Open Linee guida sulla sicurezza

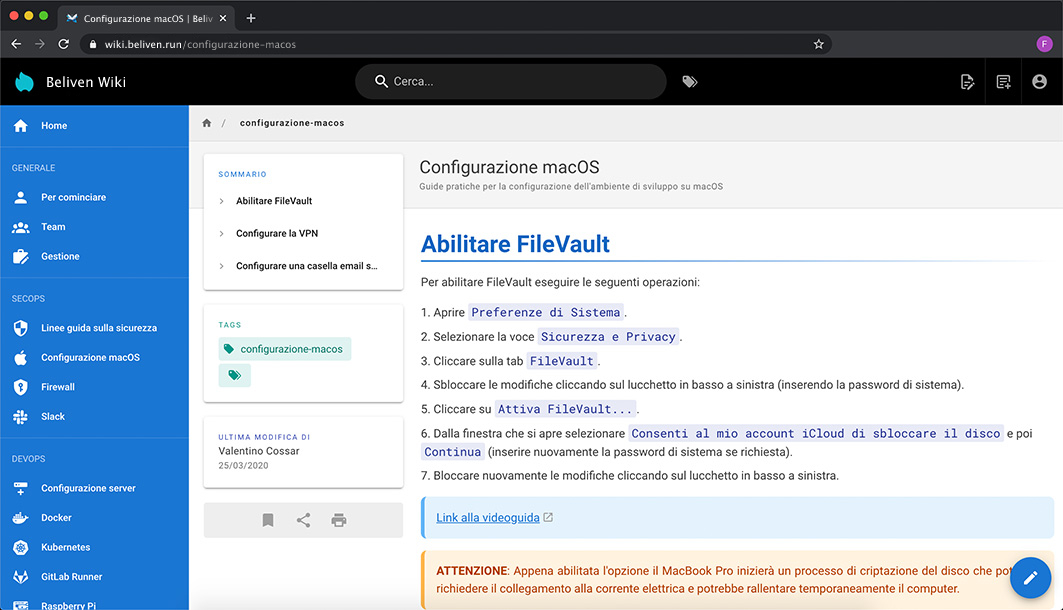click(x=94, y=328)
